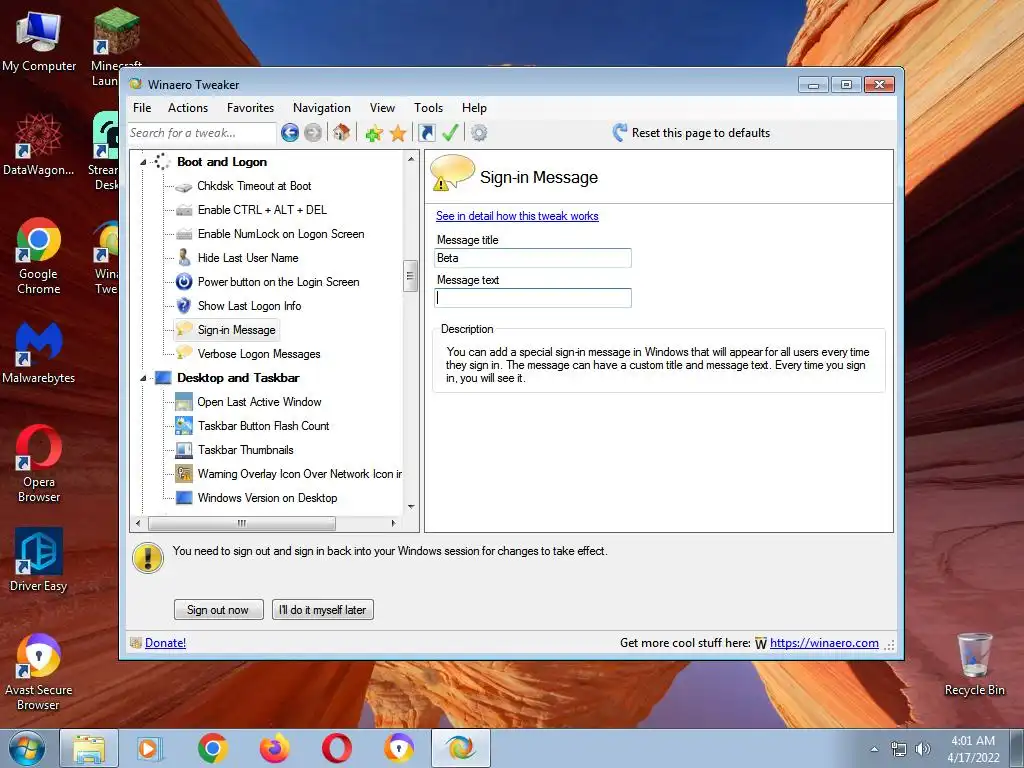Click the Hide Last User Name person icon
Viewport: 1024px width, 768px height.
[184, 258]
